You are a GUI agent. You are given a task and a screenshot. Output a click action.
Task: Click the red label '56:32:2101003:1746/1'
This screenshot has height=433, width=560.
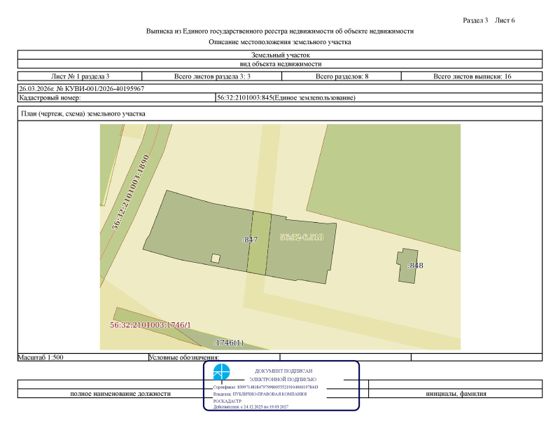pos(150,325)
